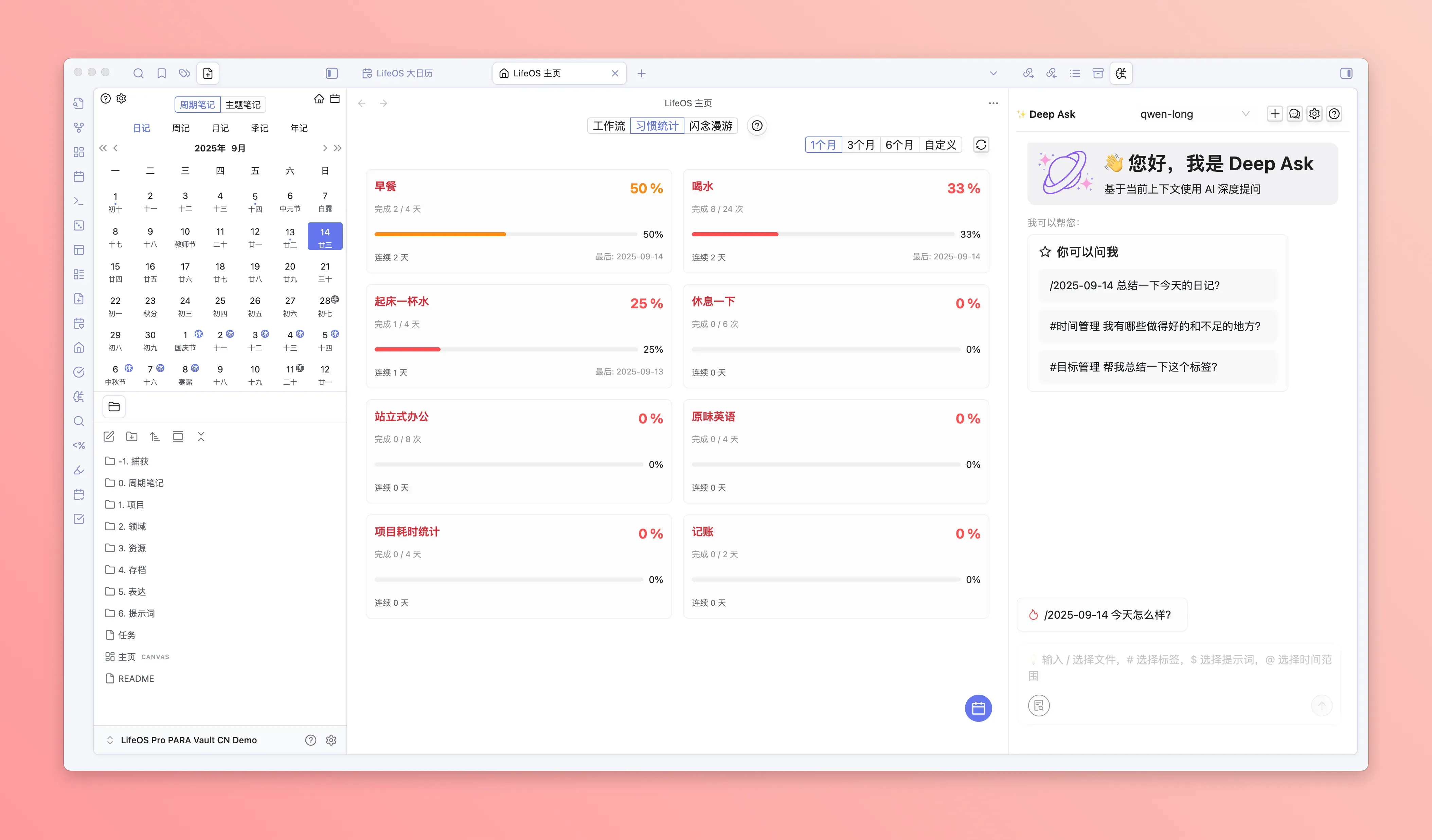Toggle the right sidebar panel
1432x840 pixels.
tap(1346, 73)
